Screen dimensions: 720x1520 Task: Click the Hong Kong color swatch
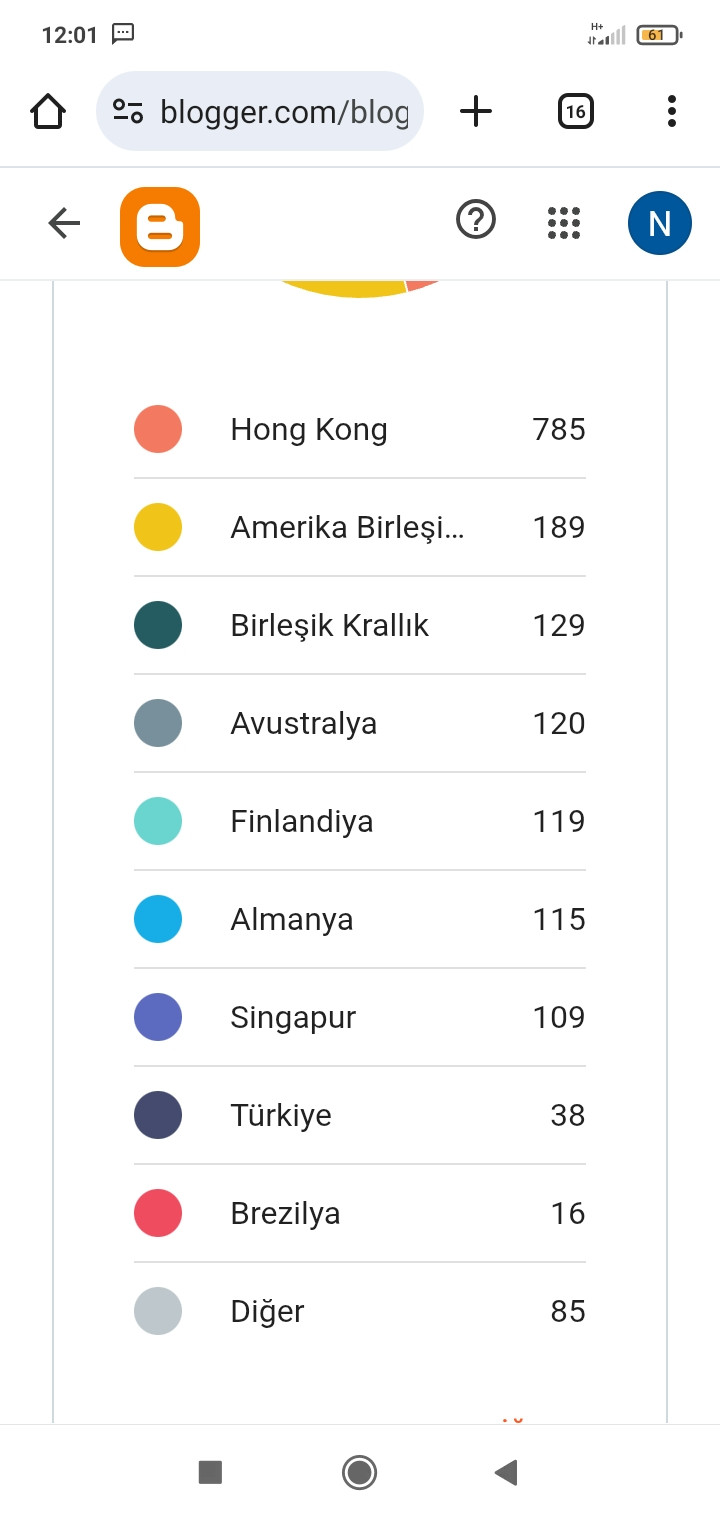click(158, 429)
